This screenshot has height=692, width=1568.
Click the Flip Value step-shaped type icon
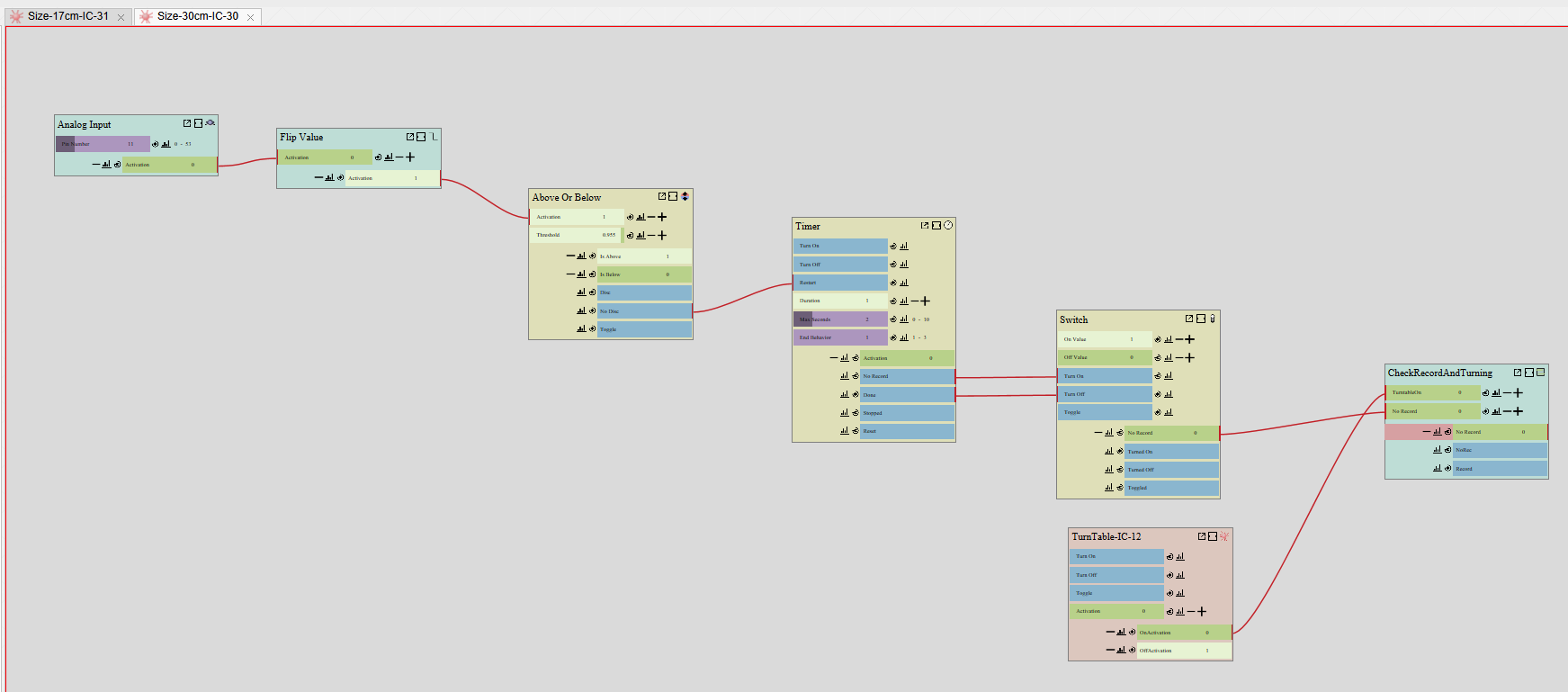[x=434, y=137]
